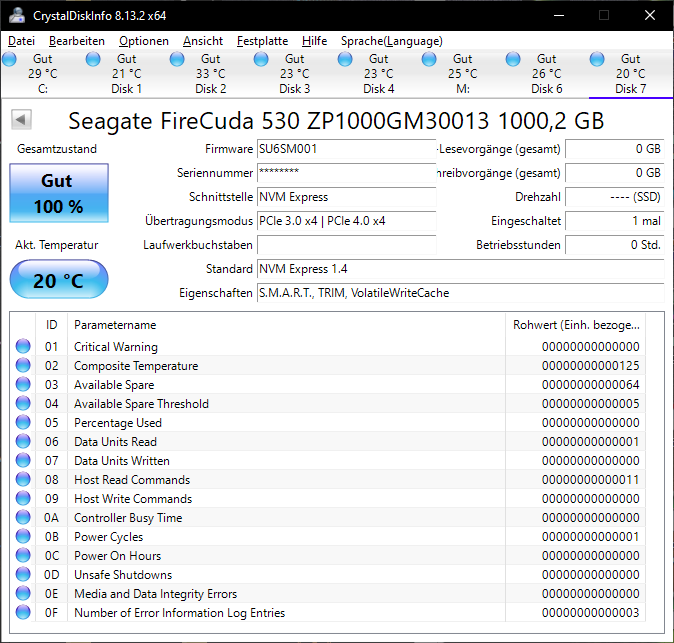This screenshot has width=674, height=643.
Task: Click status icon of Error Information Log Entries row
Action: (23, 612)
